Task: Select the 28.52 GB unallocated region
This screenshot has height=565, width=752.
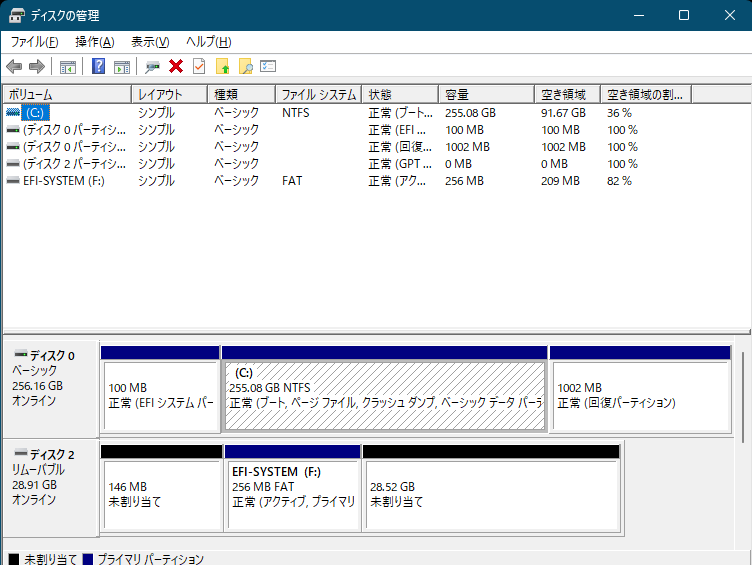Action: point(491,494)
